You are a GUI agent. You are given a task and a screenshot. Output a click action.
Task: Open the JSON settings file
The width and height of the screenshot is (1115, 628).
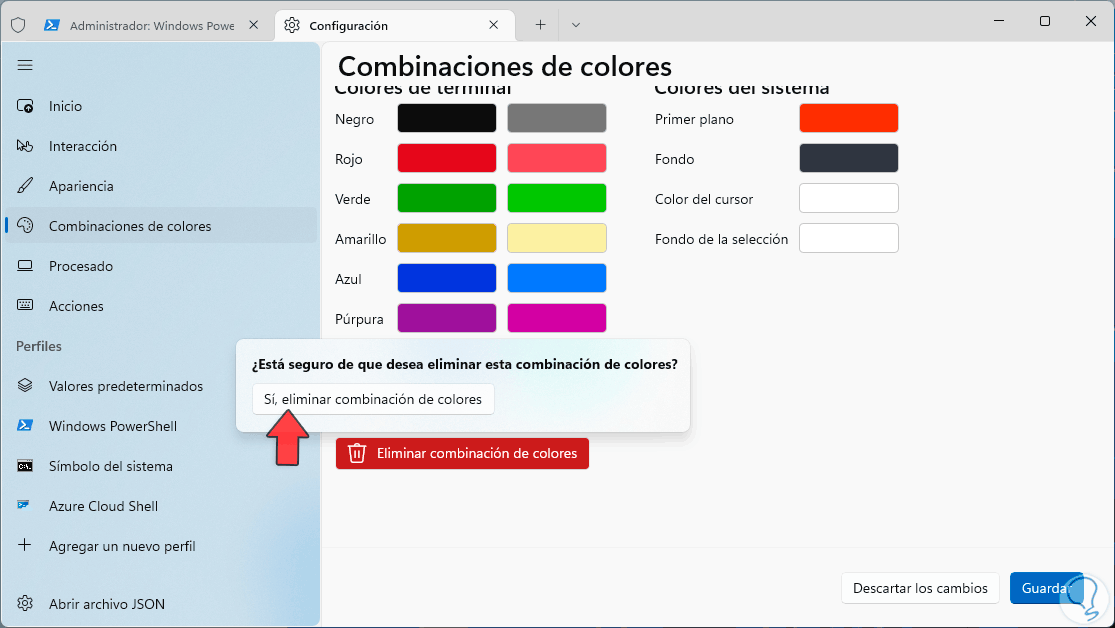pyautogui.click(x=106, y=604)
